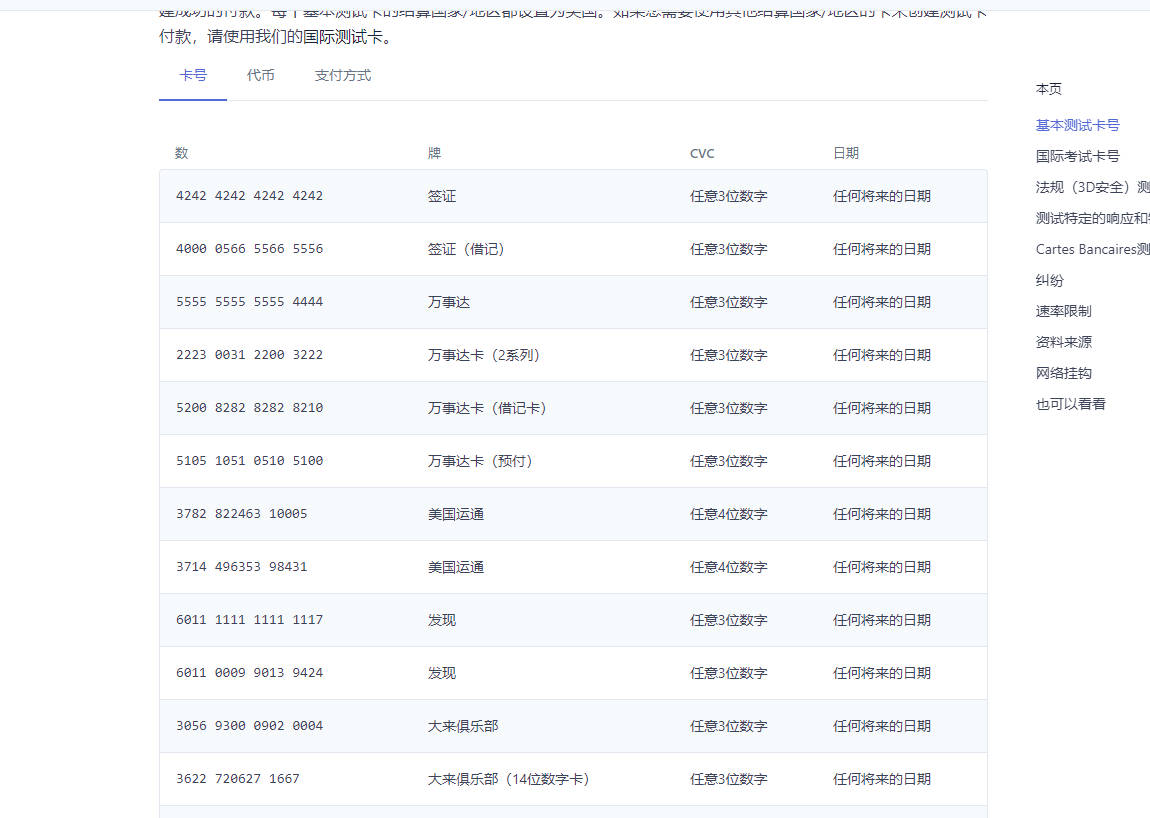This screenshot has height=818, width=1150.
Task: Select card number 5555 5555 5555 4444
Action: click(249, 302)
